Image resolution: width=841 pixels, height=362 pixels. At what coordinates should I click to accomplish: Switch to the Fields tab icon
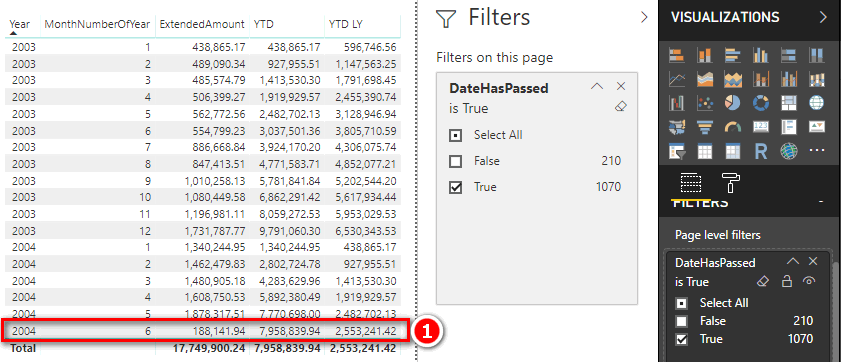coord(690,183)
